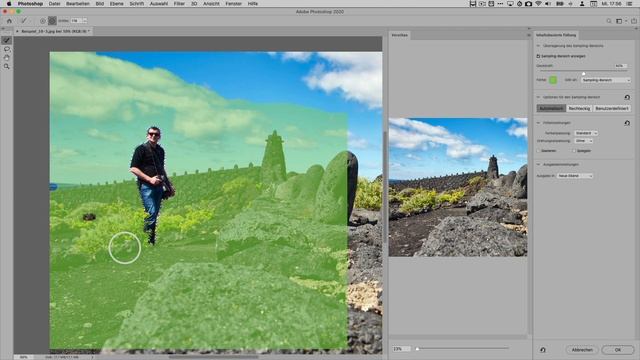Open the 'Ausgabe in' Neue Ebene dropdown
Screen dimensions: 640x360
575,176
